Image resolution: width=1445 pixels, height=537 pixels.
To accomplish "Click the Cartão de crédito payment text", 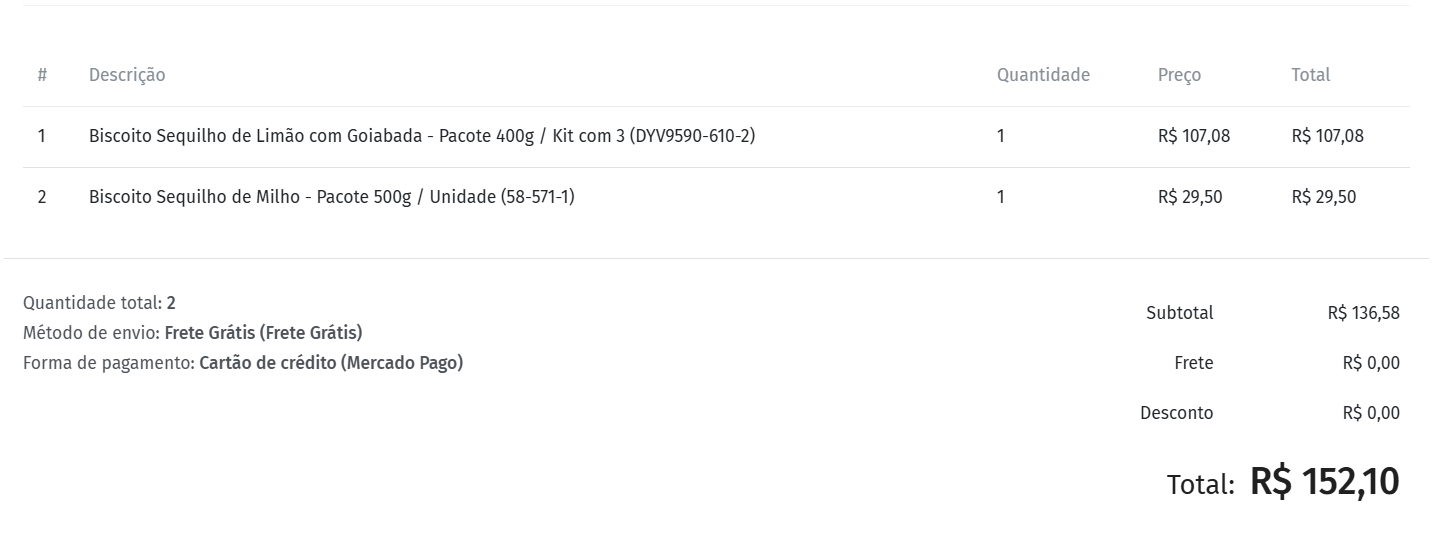I will click(331, 363).
